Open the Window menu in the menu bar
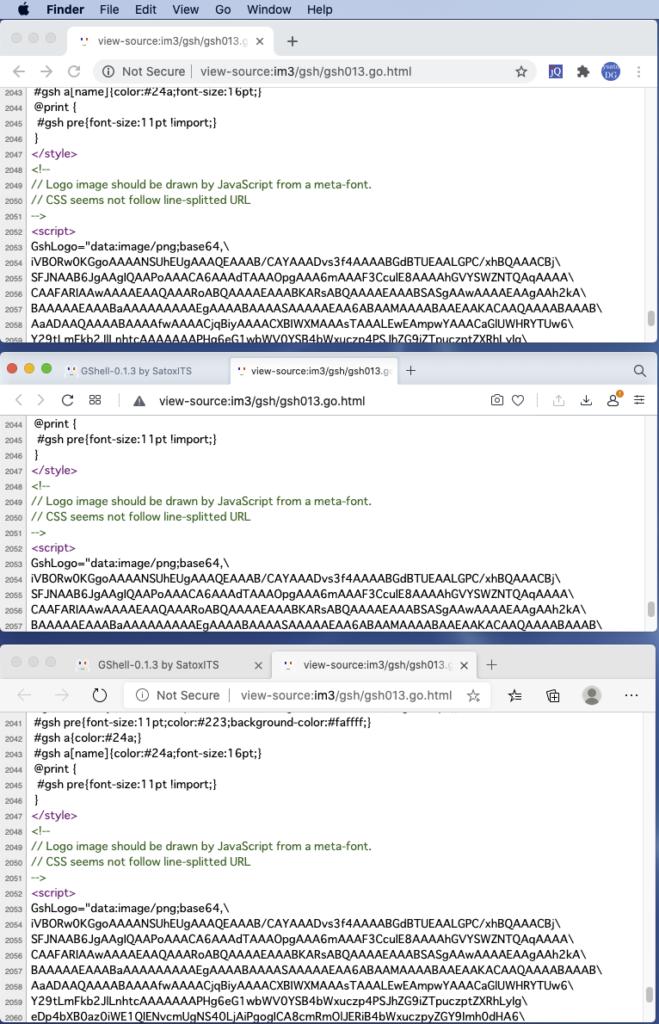 click(x=267, y=9)
